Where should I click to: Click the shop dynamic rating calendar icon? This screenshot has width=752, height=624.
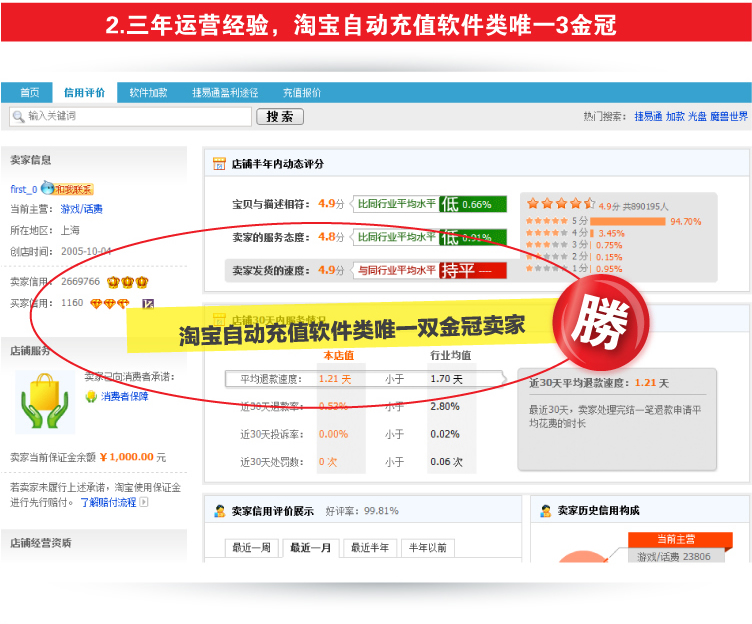(219, 164)
